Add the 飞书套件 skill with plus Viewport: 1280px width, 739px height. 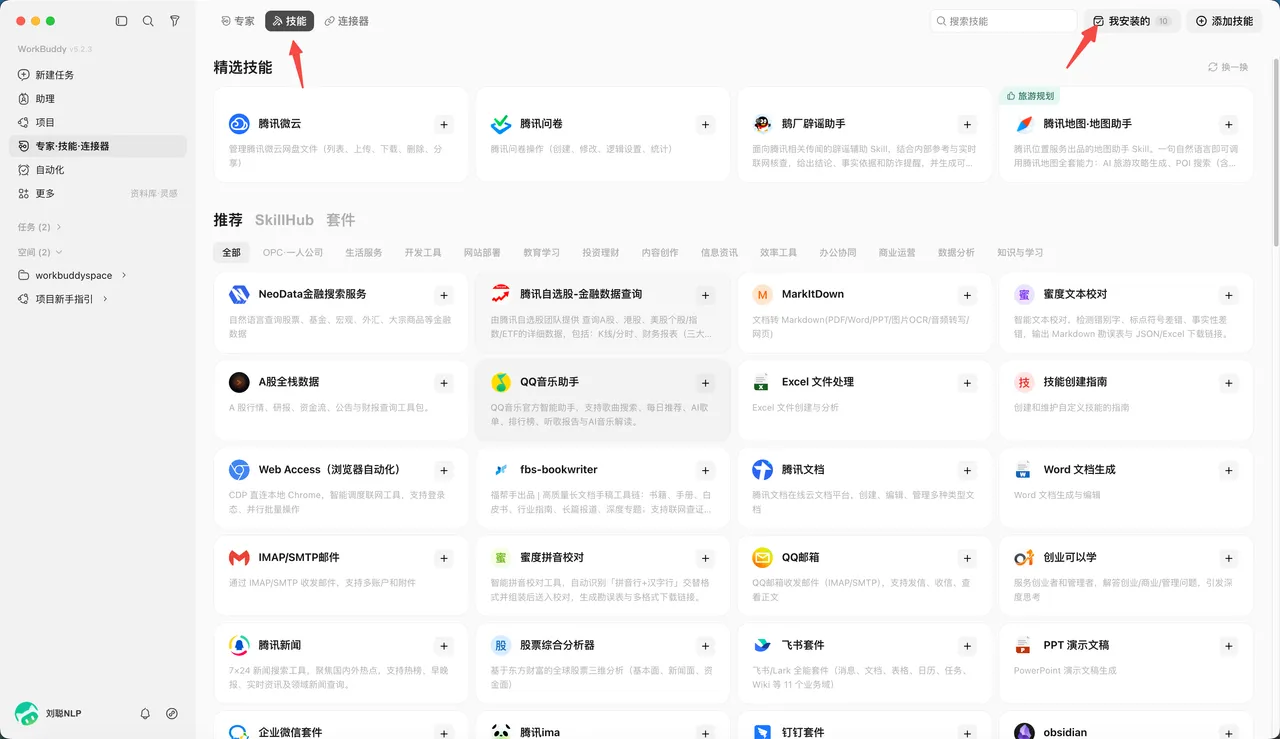pyautogui.click(x=967, y=646)
